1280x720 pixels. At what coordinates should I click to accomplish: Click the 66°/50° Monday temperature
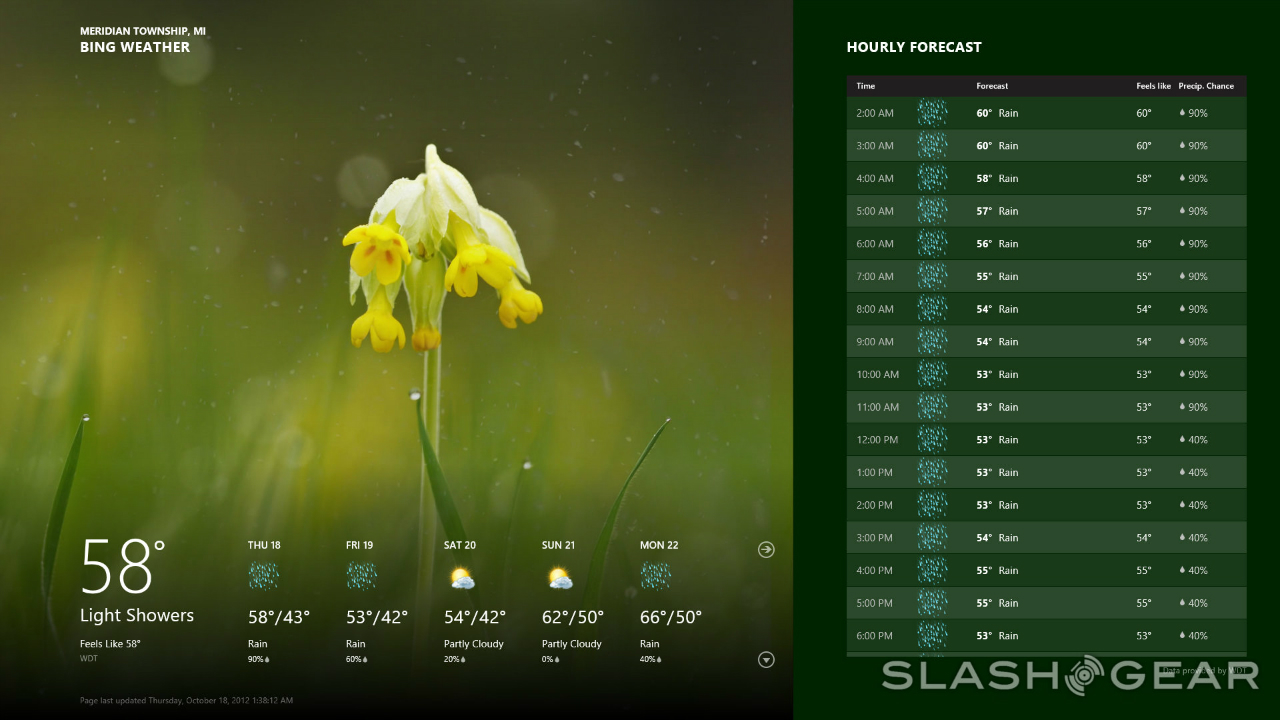tap(671, 617)
